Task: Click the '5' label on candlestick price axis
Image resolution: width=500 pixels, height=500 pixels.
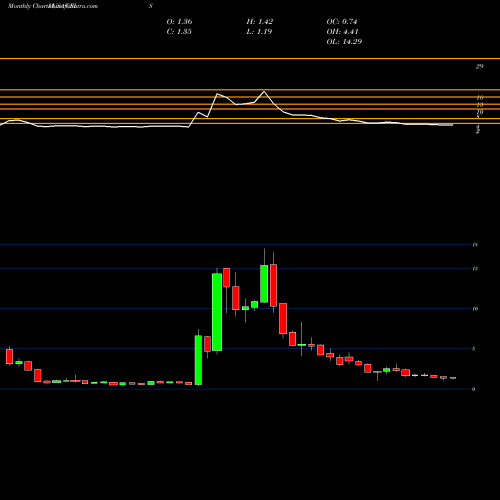Action: point(473,349)
